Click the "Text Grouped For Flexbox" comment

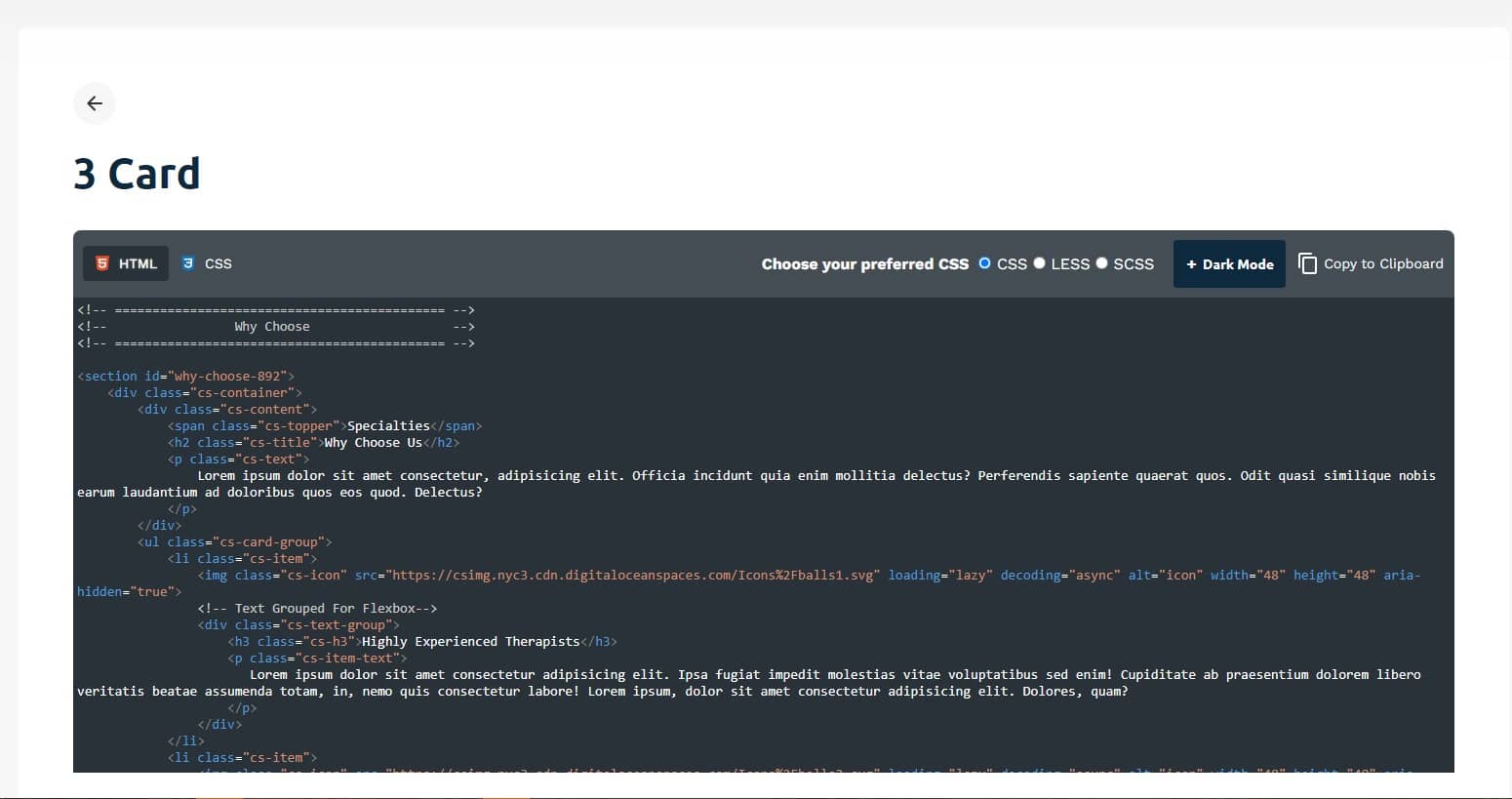[x=317, y=609]
